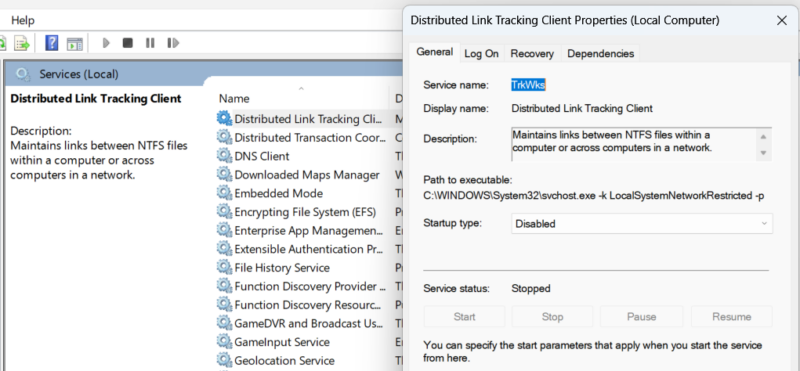The width and height of the screenshot is (800, 371).
Task: Select Enterprise App Management service
Action: tap(309, 230)
